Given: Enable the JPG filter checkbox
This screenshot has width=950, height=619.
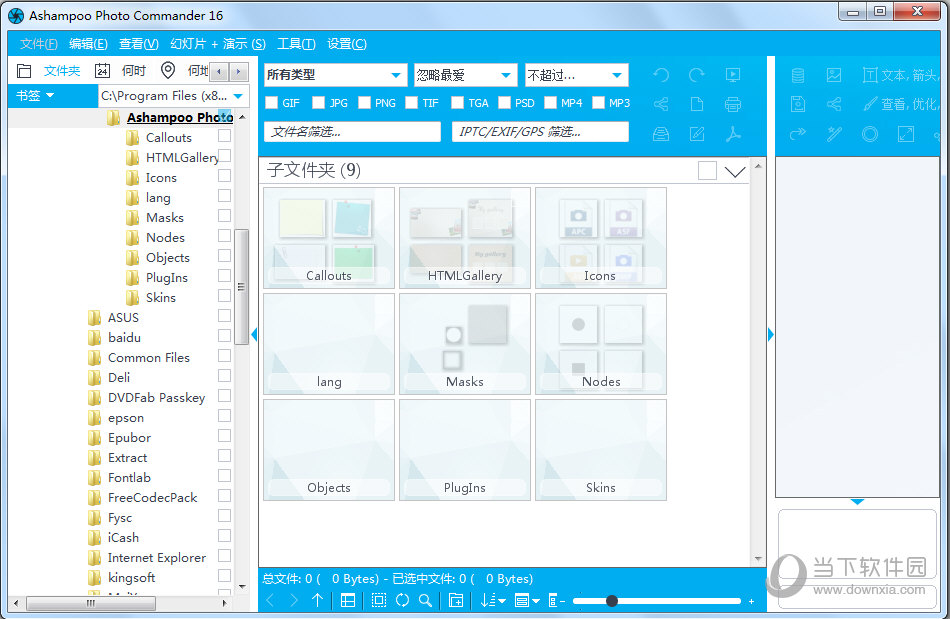Looking at the screenshot, I should [318, 102].
